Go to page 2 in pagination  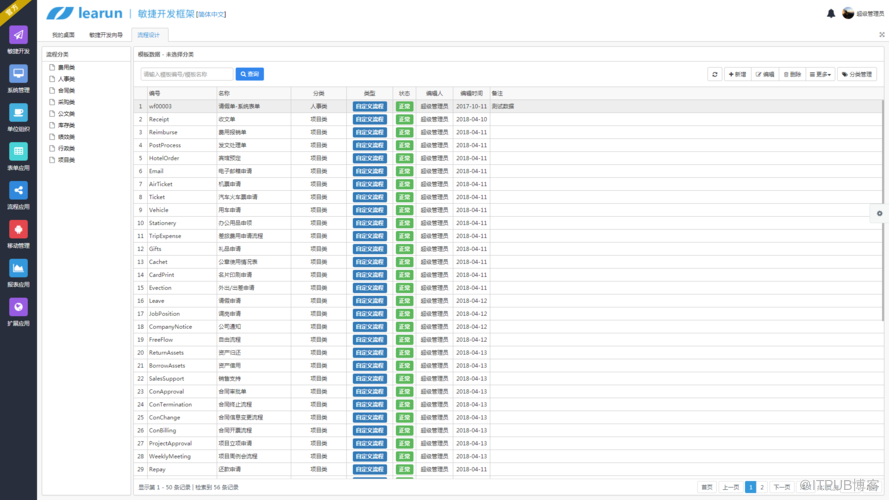761,487
